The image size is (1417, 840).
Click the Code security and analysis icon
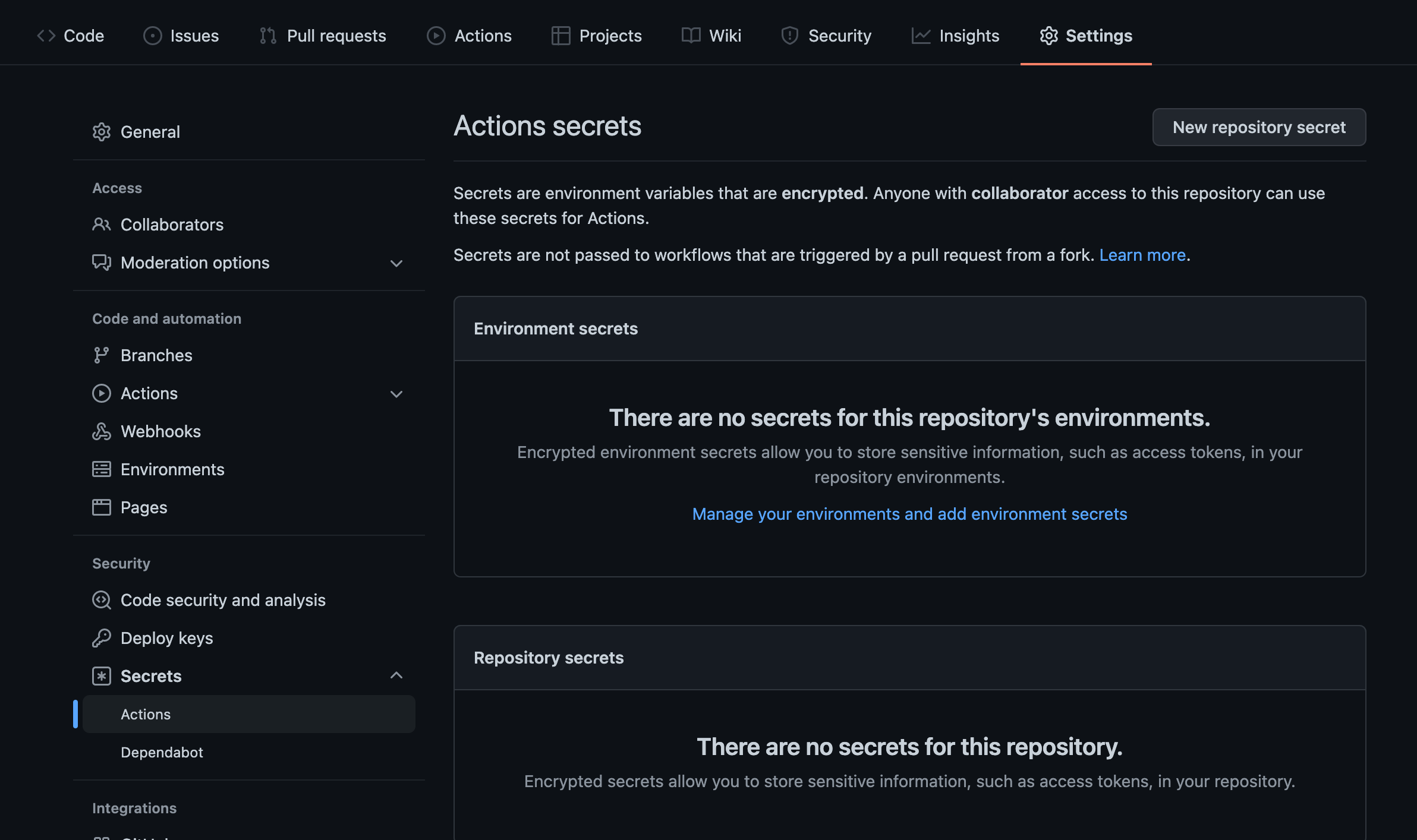[102, 600]
